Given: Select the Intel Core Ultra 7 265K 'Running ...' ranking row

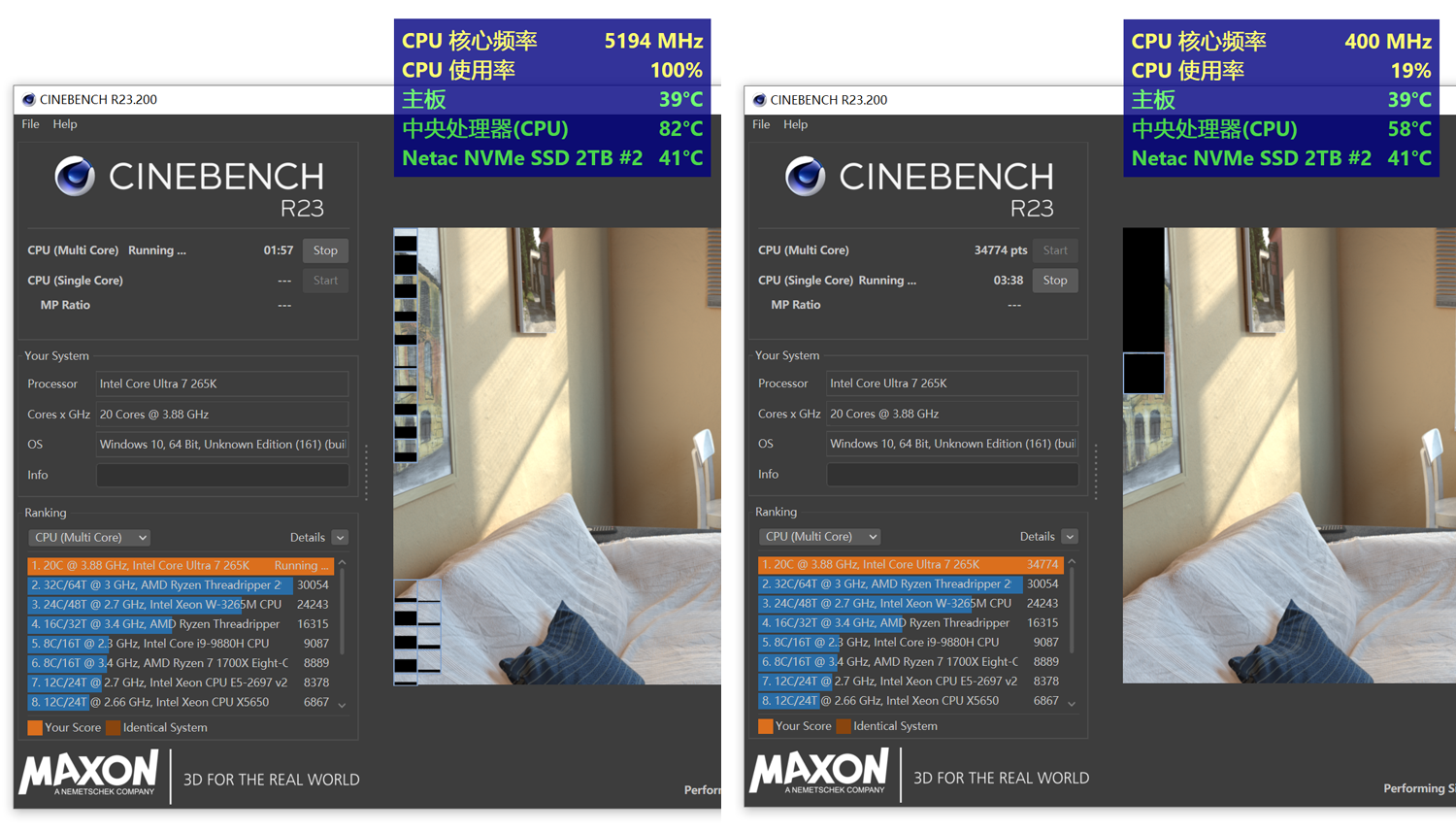Looking at the screenshot, I should tap(181, 565).
